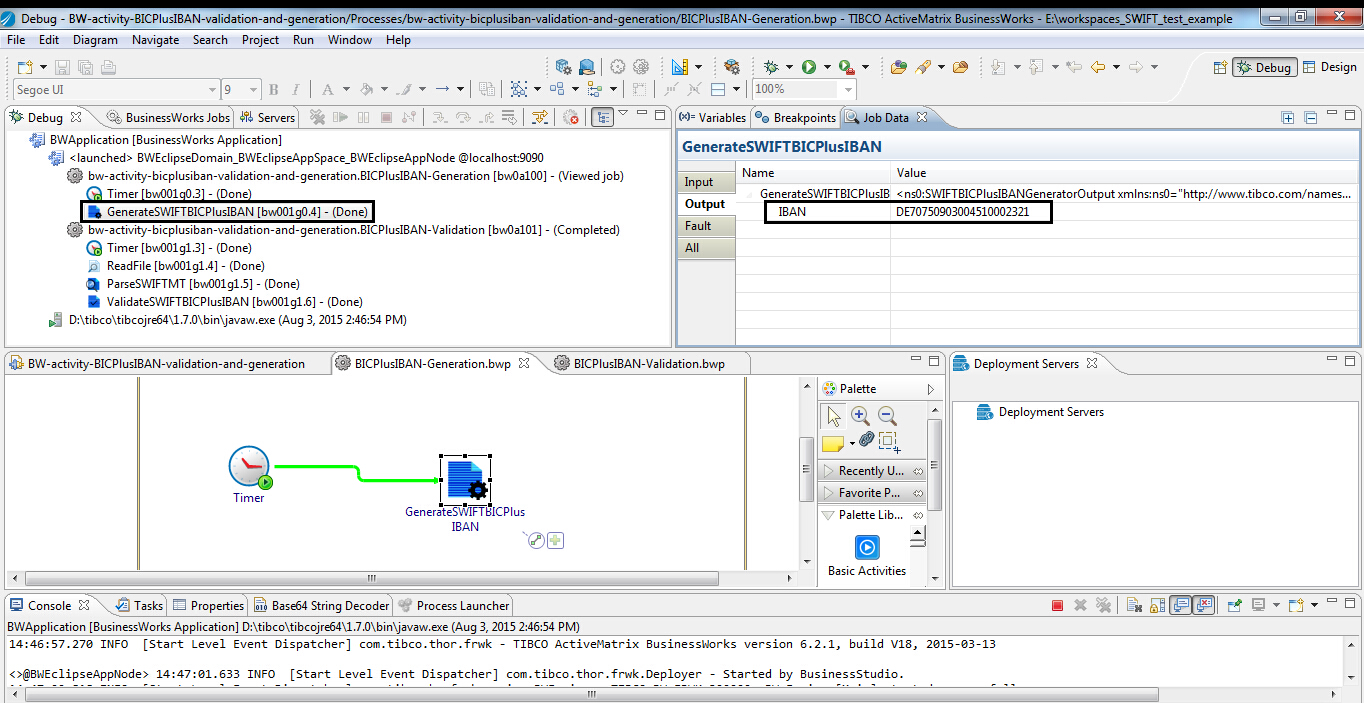Toggle show console on standard error change
This screenshot has width=1364, height=703.
point(1204,605)
